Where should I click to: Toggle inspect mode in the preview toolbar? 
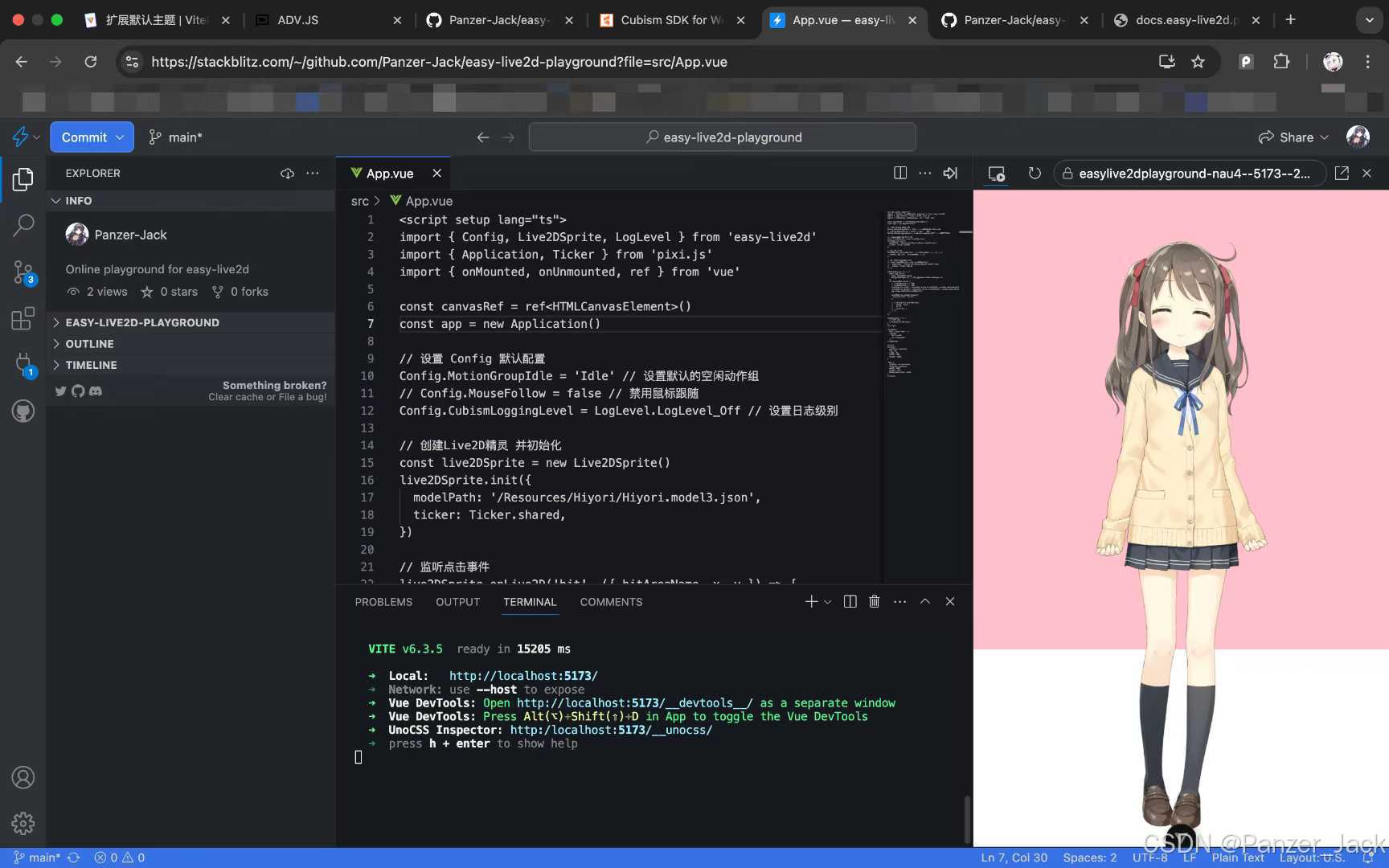click(996, 173)
